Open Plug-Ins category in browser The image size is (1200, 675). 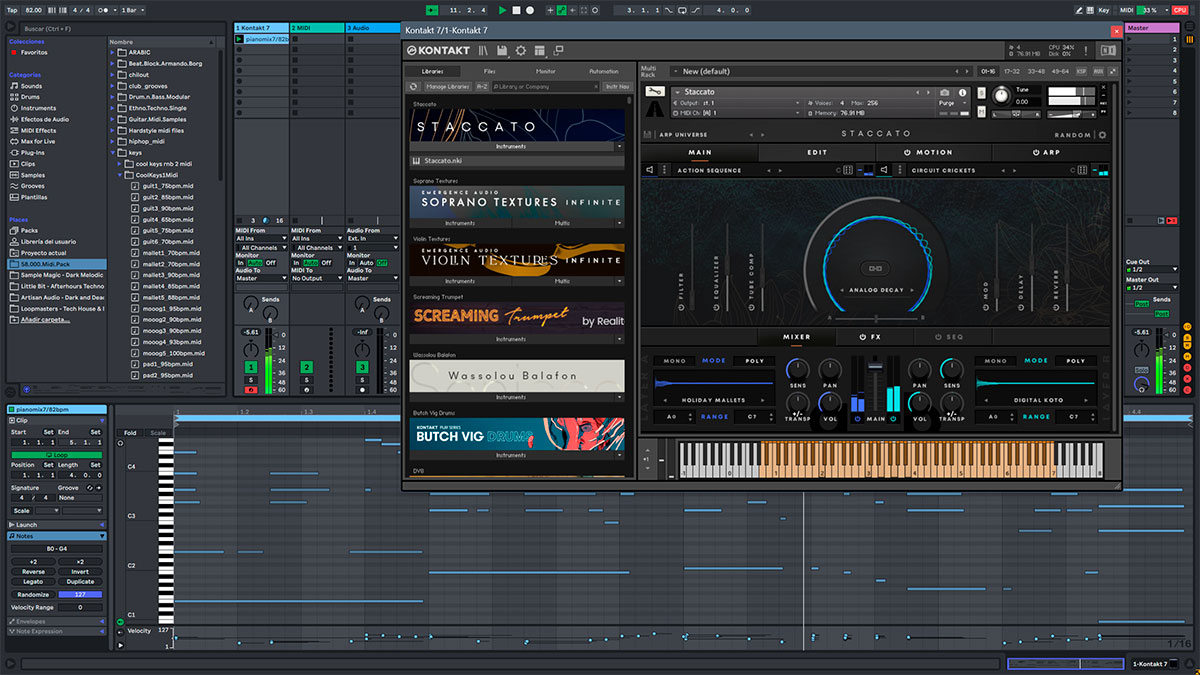coord(29,153)
